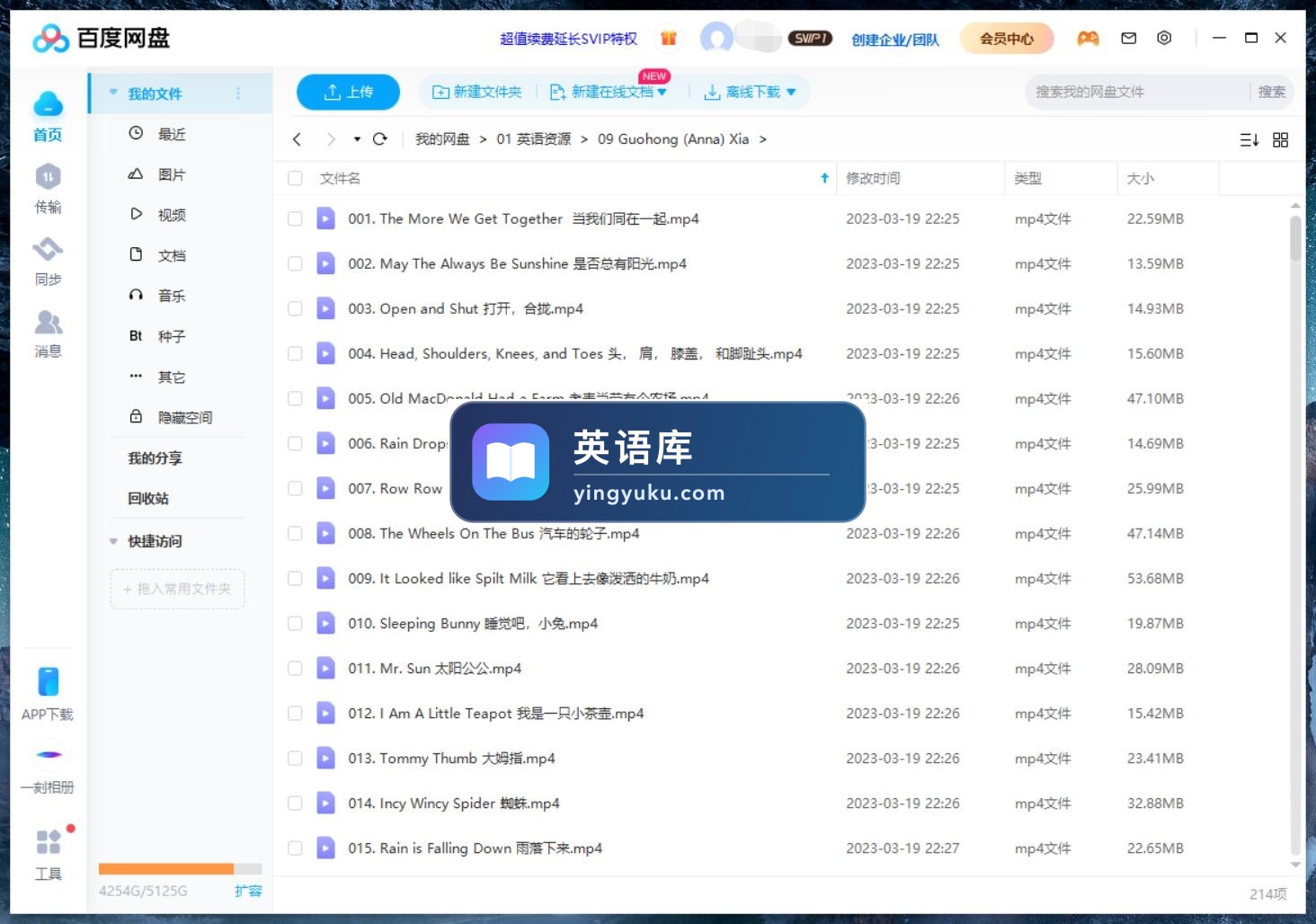This screenshot has height=924, width=1316.
Task: Click the 拖入常用文件夹 drop area
Action: click(x=177, y=589)
